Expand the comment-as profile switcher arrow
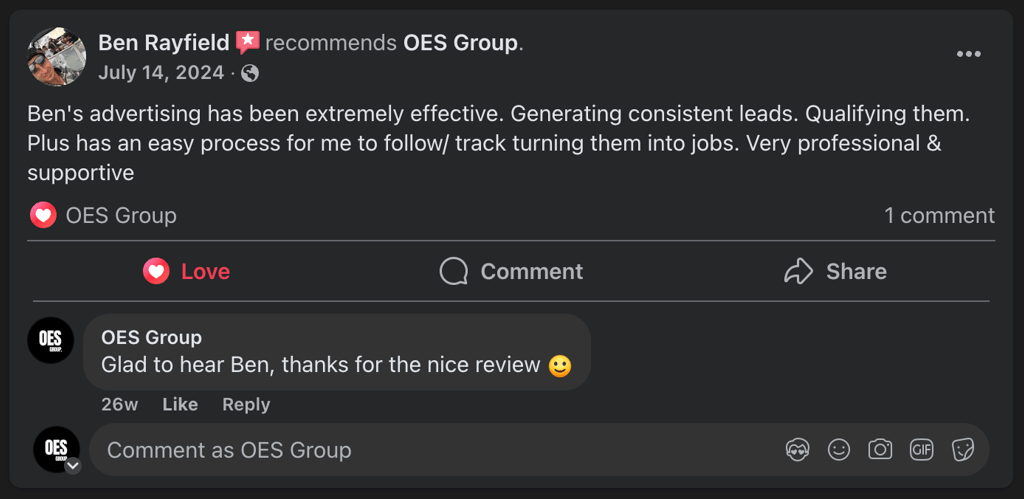Viewport: 1024px width, 499px height. [x=72, y=465]
